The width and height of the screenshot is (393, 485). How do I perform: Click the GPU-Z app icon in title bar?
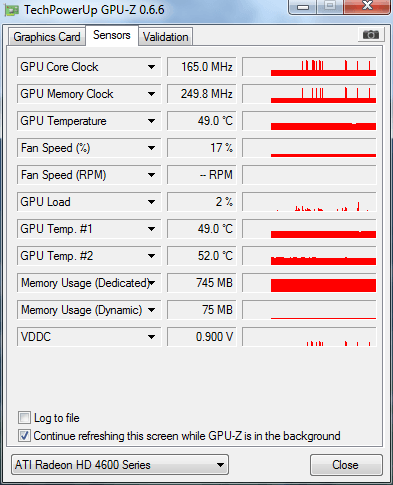(x=12, y=10)
